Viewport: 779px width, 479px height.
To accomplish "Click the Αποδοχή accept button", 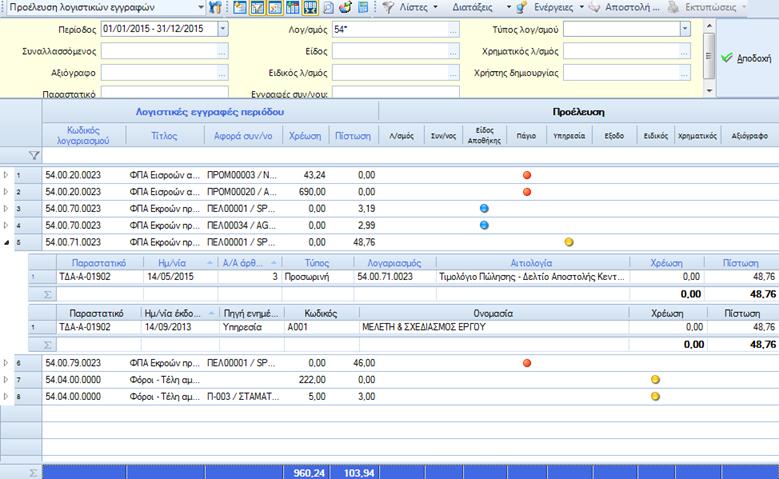I will coord(746,58).
